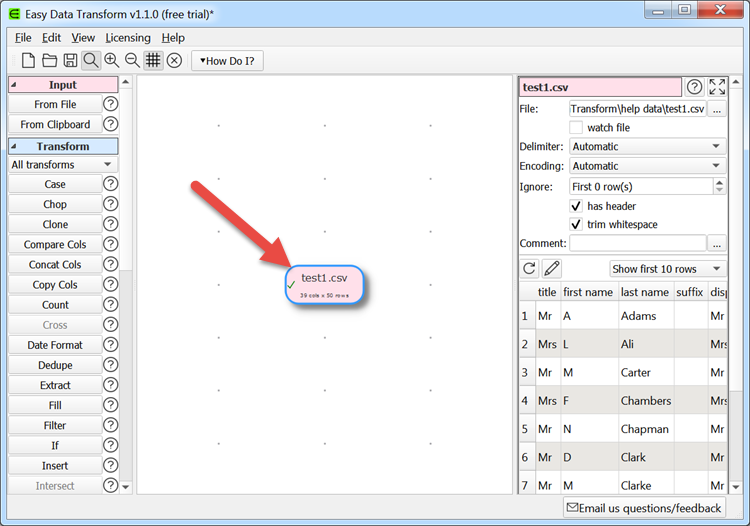Screen dimensions: 750x526
Task: Uncheck the has header checkbox
Action: tap(576, 206)
